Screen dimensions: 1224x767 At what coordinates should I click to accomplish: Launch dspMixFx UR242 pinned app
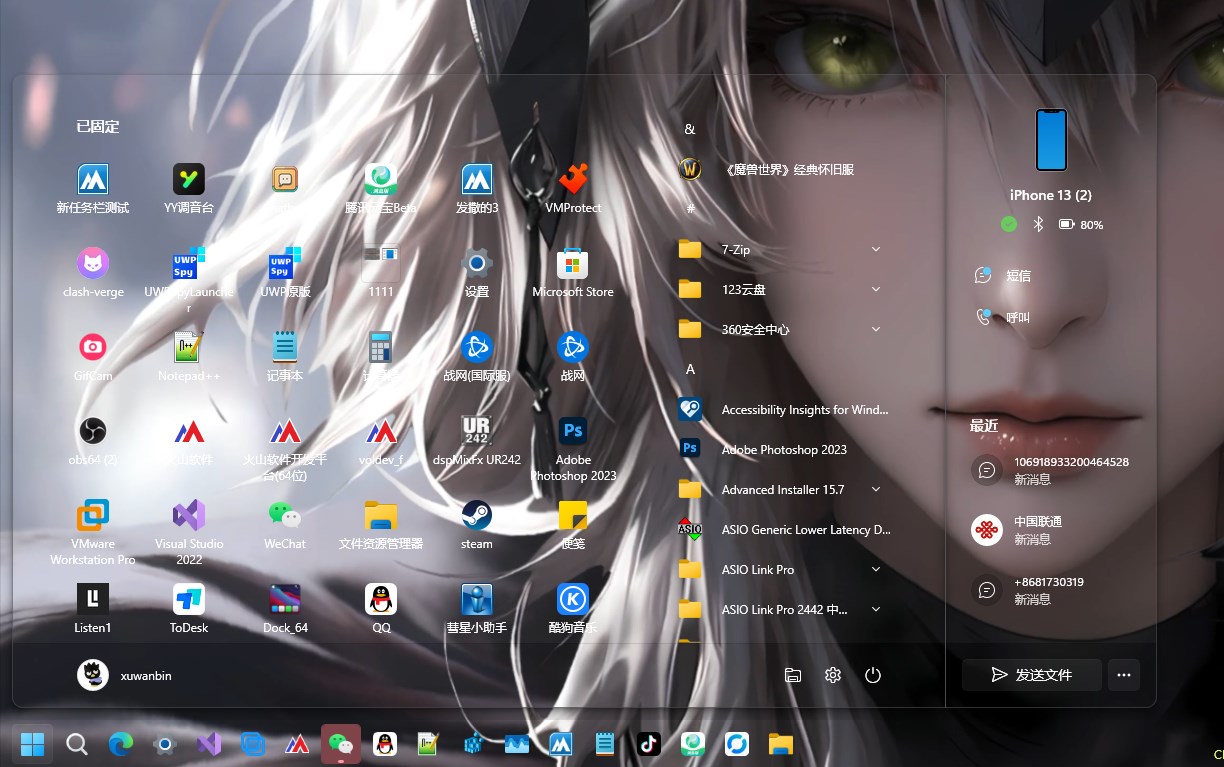477,441
